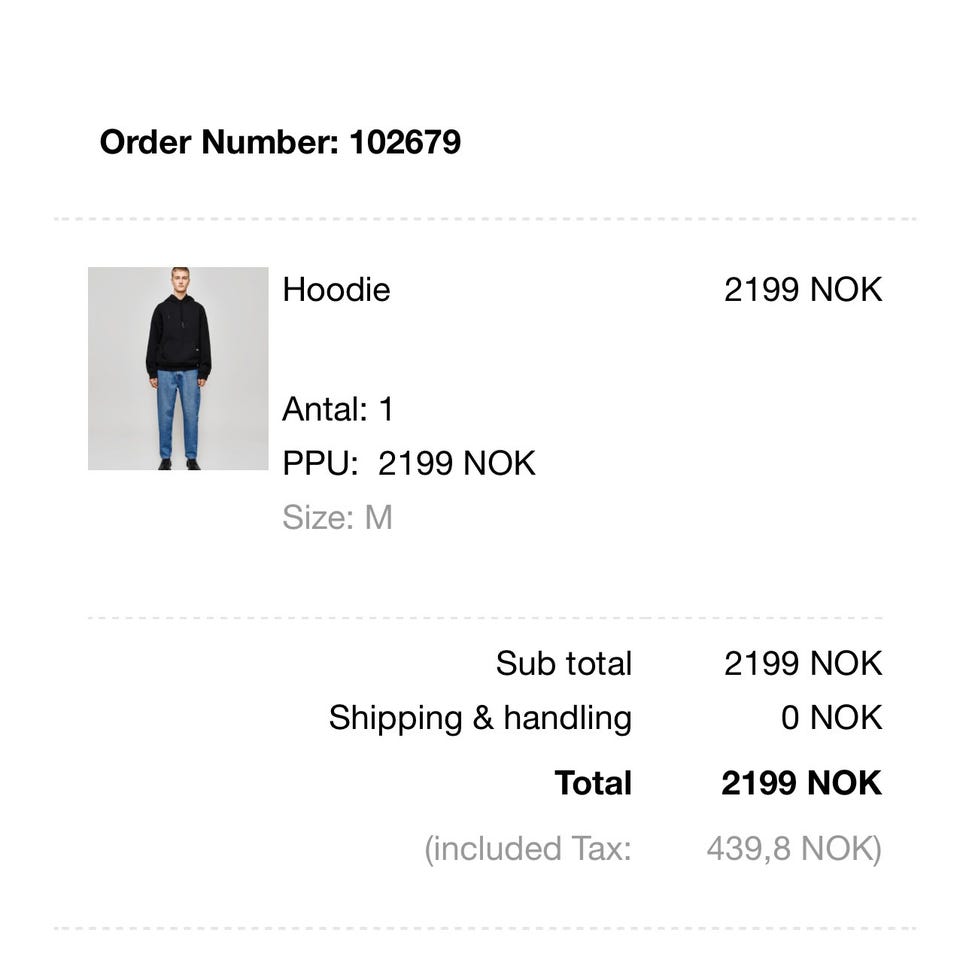Select the PPU value 2199 NOK
Image resolution: width=960 pixels, height=966 pixels.
(x=457, y=463)
